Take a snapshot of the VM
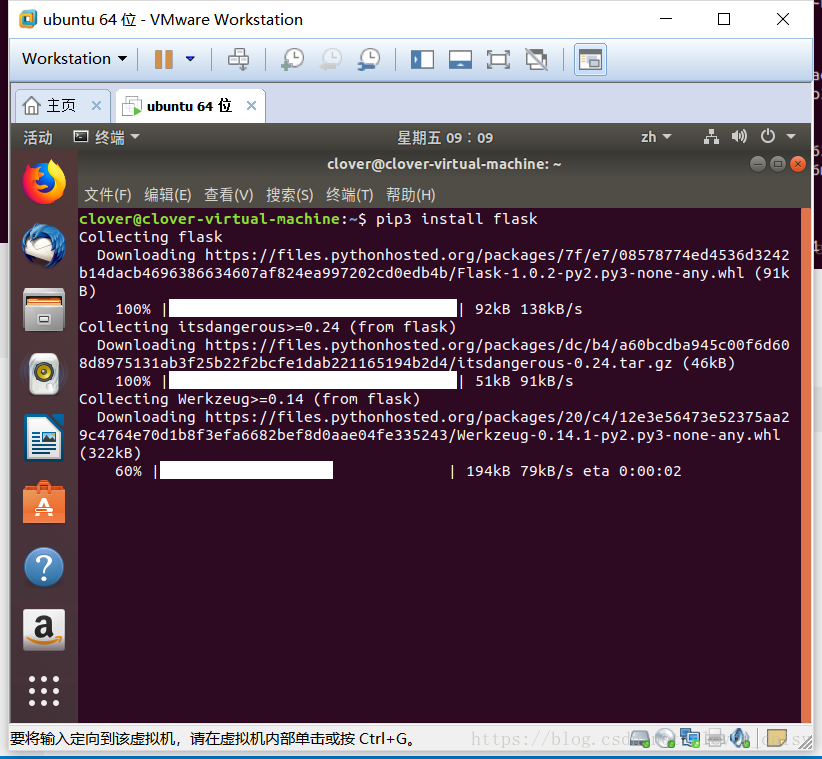 click(292, 59)
